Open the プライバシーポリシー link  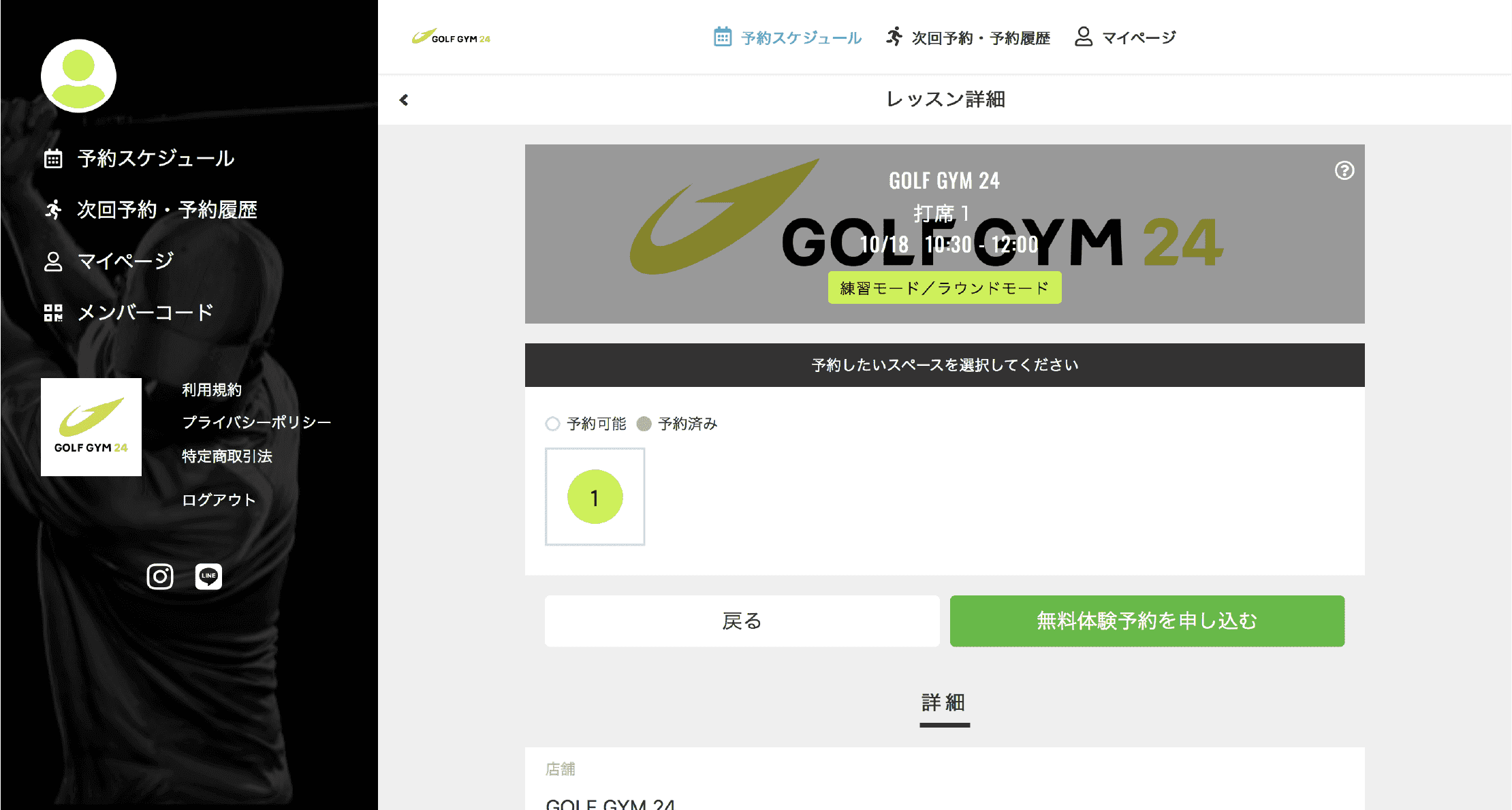pos(257,422)
